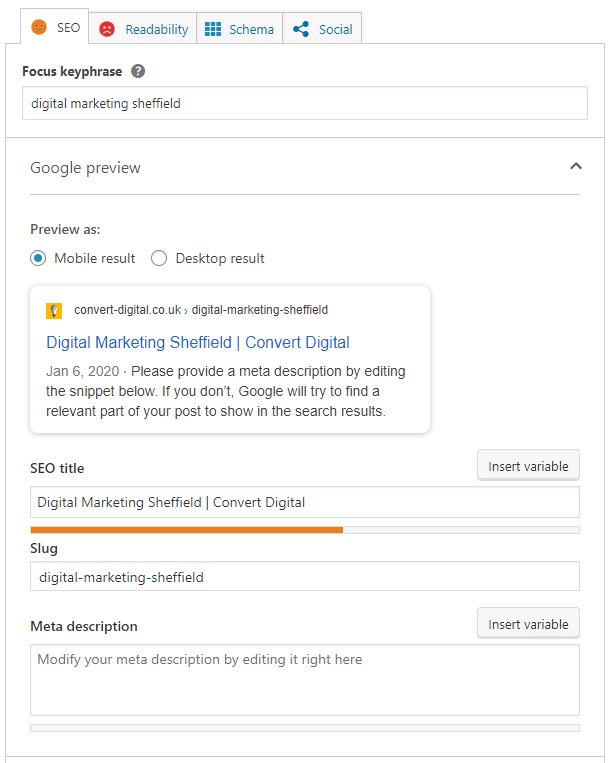Click the red sad face Readability icon
Viewport: 610px width, 763px height.
click(x=107, y=29)
